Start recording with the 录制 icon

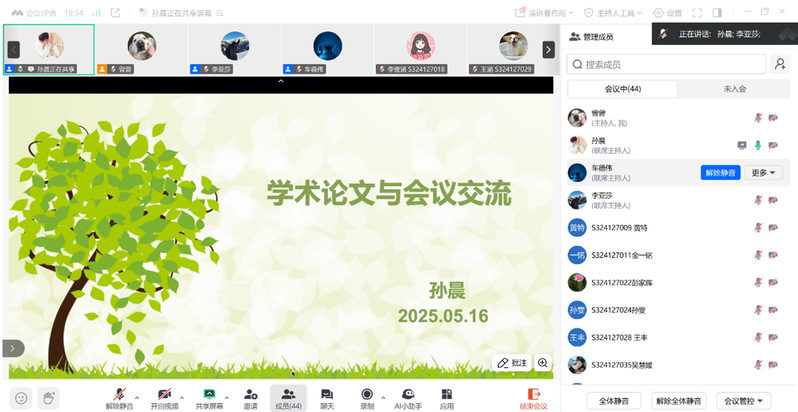click(367, 397)
